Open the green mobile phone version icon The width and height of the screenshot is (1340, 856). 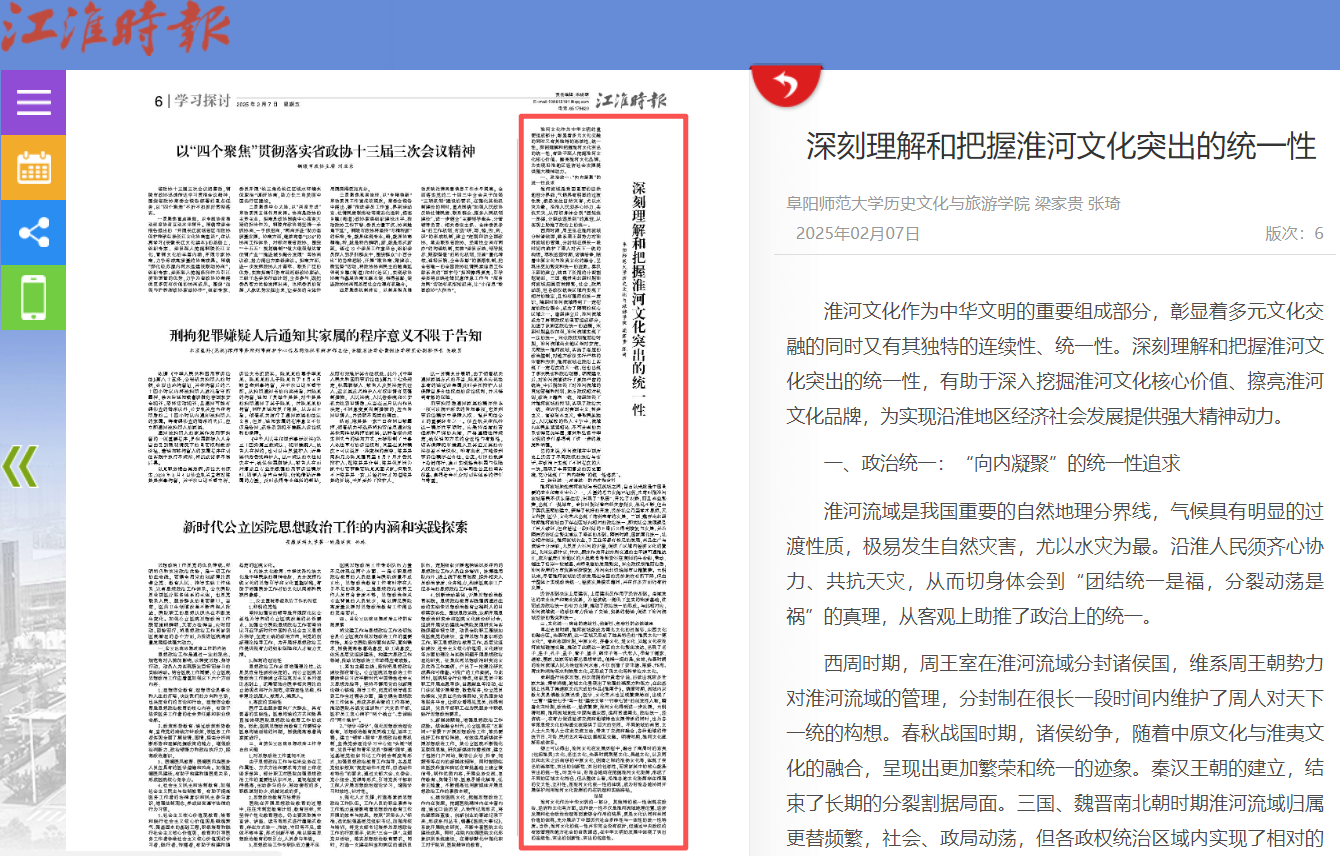pos(33,297)
